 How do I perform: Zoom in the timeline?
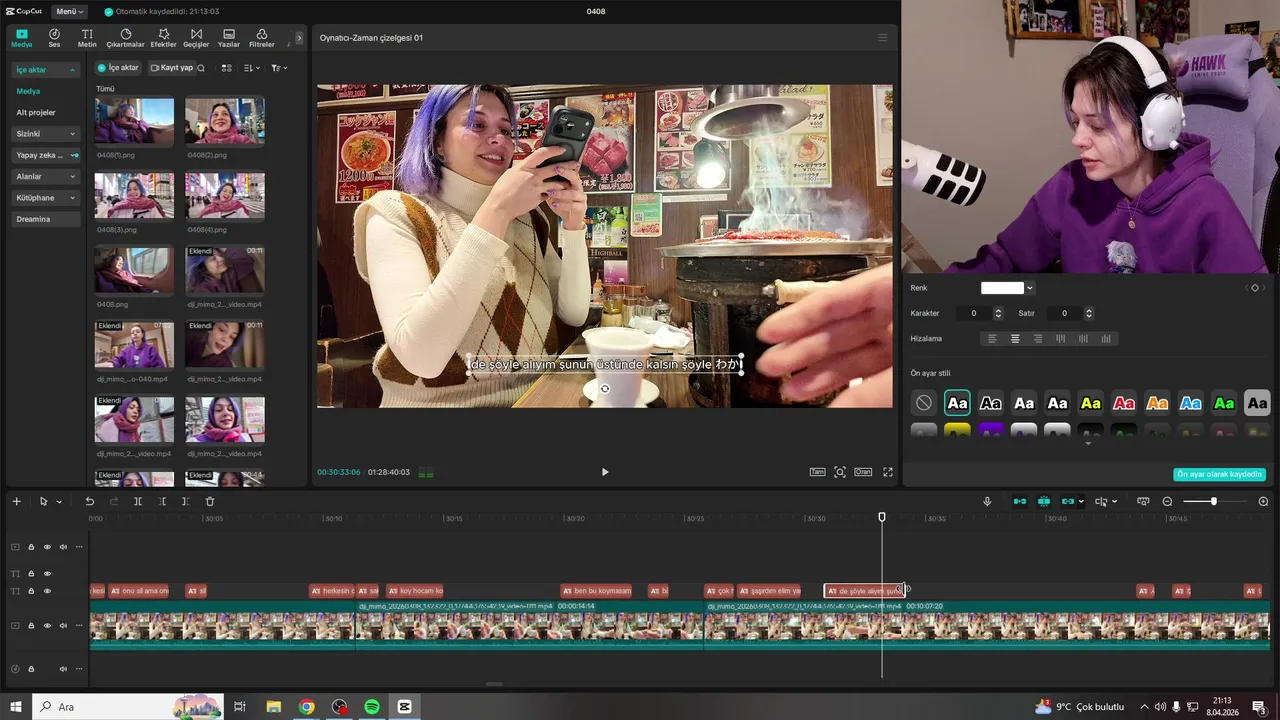[1263, 501]
